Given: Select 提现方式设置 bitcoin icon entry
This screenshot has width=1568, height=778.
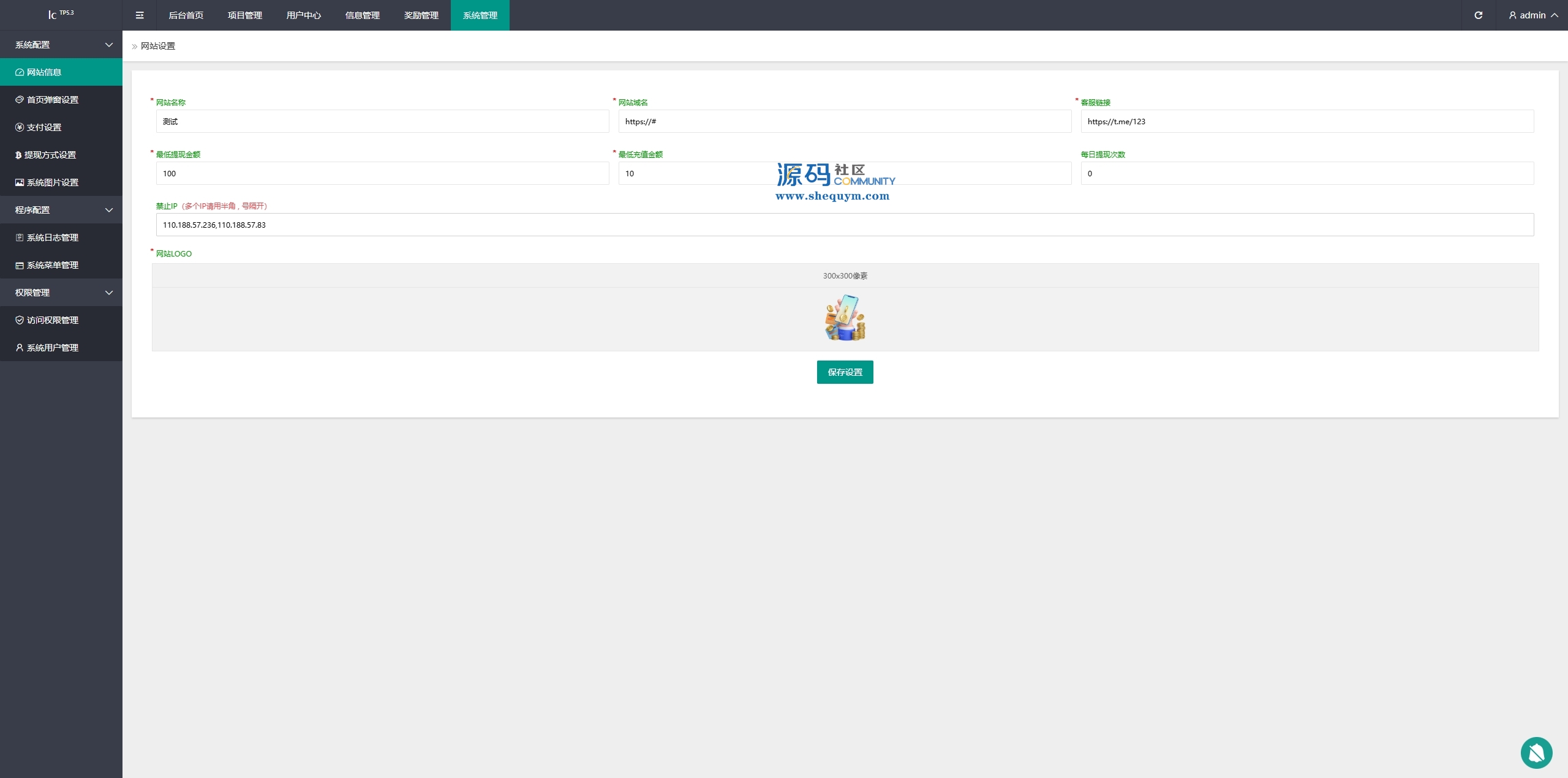Looking at the screenshot, I should 18,155.
